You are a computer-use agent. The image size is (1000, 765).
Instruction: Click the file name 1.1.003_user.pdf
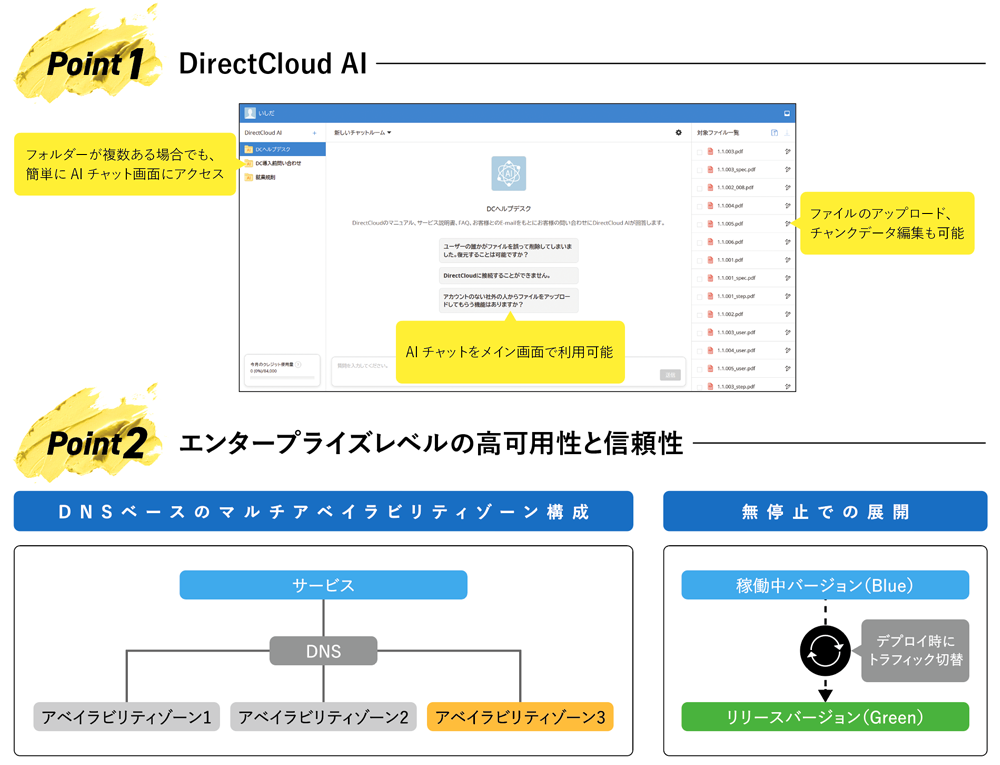pyautogui.click(x=736, y=332)
